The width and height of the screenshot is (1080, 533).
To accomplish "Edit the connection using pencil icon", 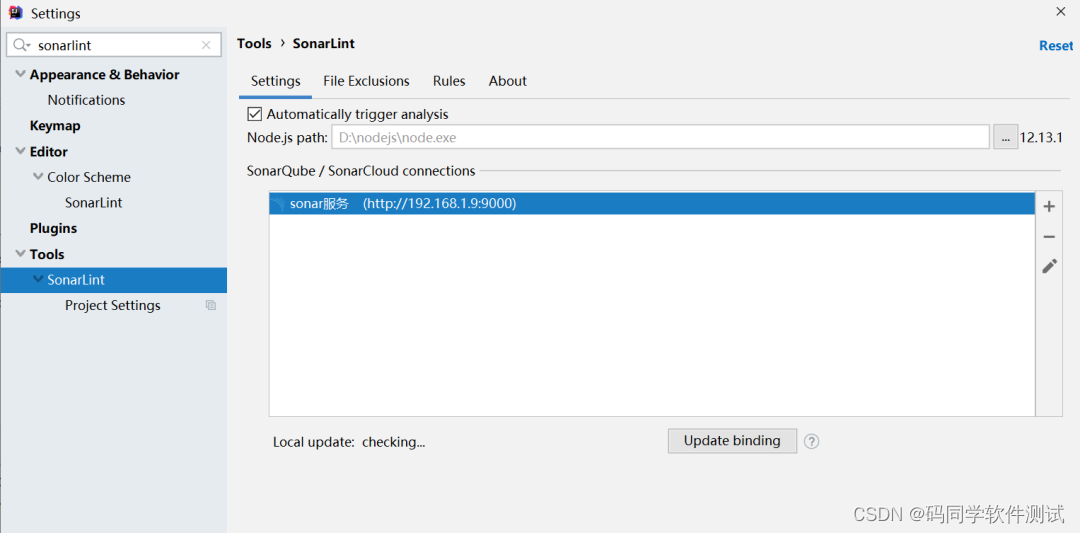I will click(1049, 266).
